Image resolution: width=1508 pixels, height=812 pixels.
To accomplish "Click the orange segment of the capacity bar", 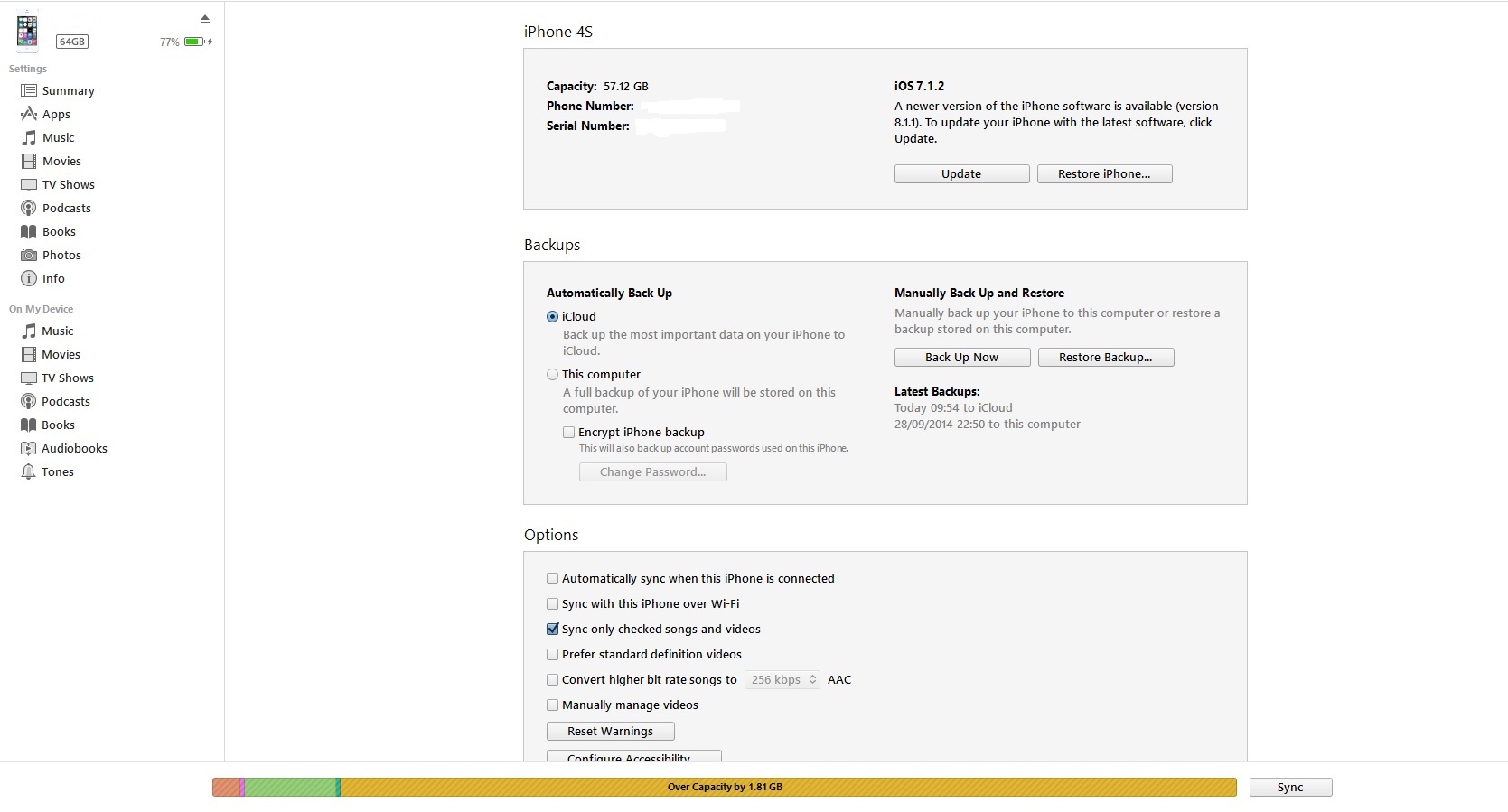I will 226,788.
